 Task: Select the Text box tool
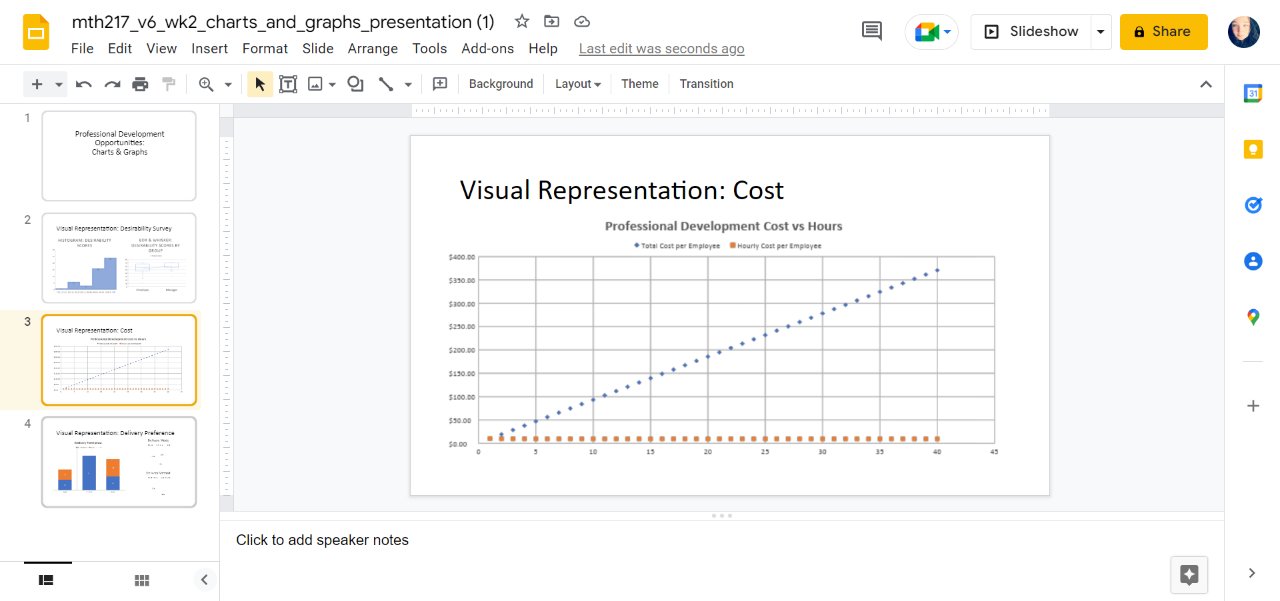pos(288,84)
